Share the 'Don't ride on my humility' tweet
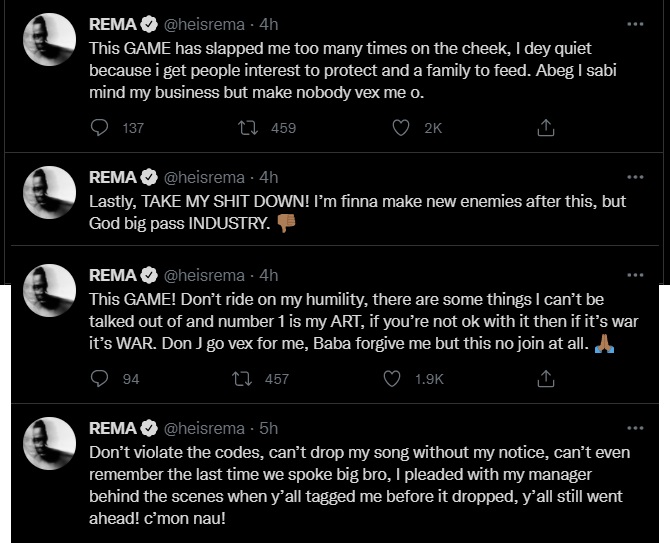The width and height of the screenshot is (670, 543). [x=546, y=379]
